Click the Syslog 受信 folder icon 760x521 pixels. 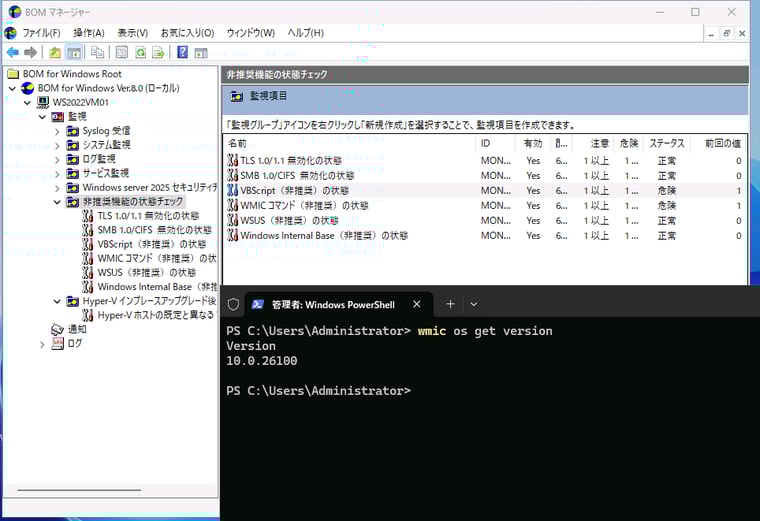[x=73, y=131]
